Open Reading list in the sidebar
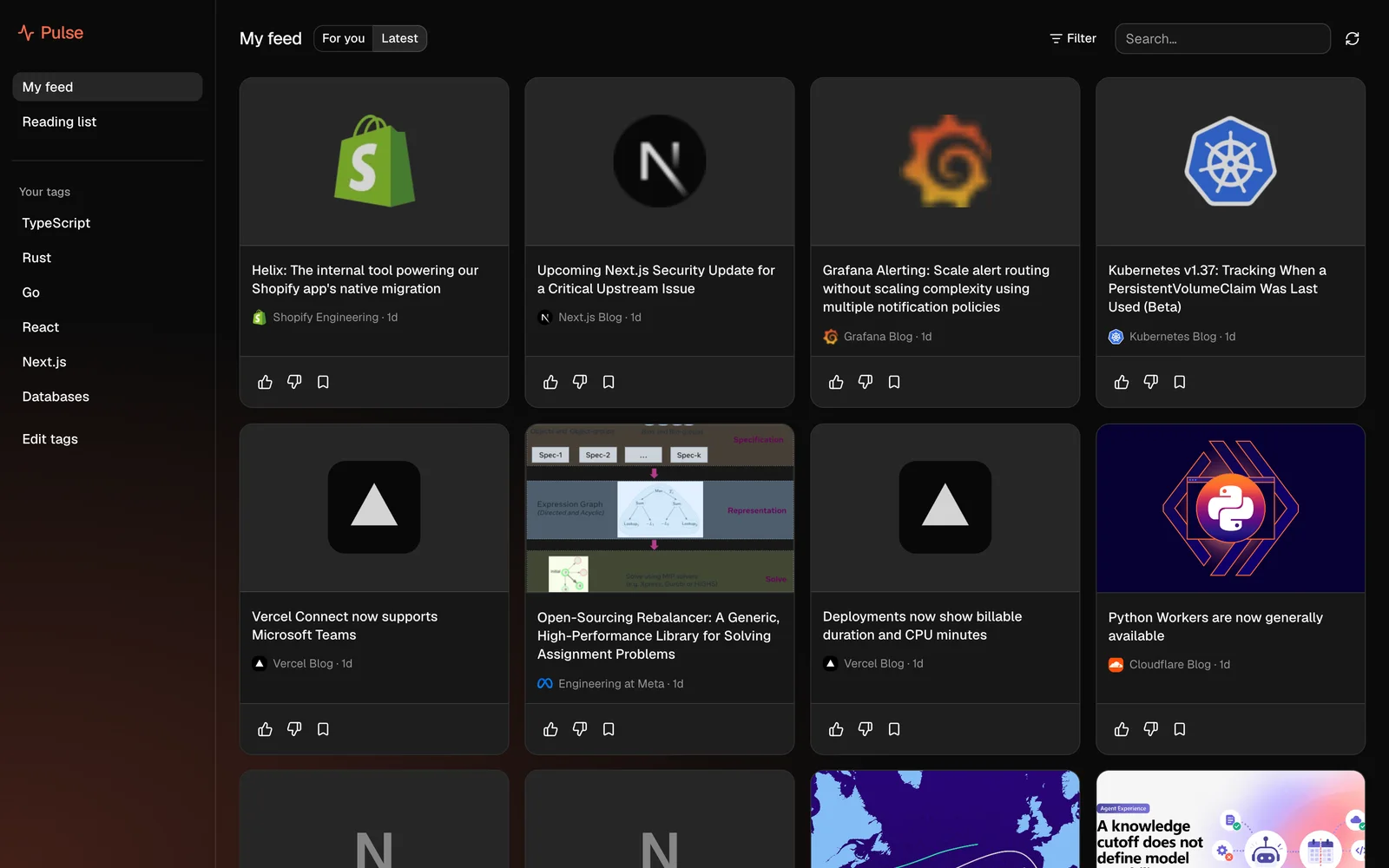This screenshot has height=868, width=1389. click(107, 122)
